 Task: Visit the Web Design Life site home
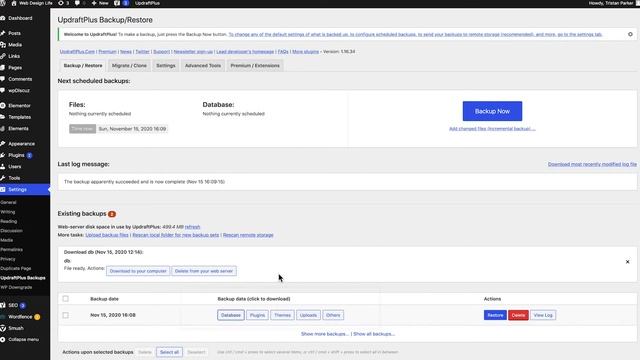(32, 3)
